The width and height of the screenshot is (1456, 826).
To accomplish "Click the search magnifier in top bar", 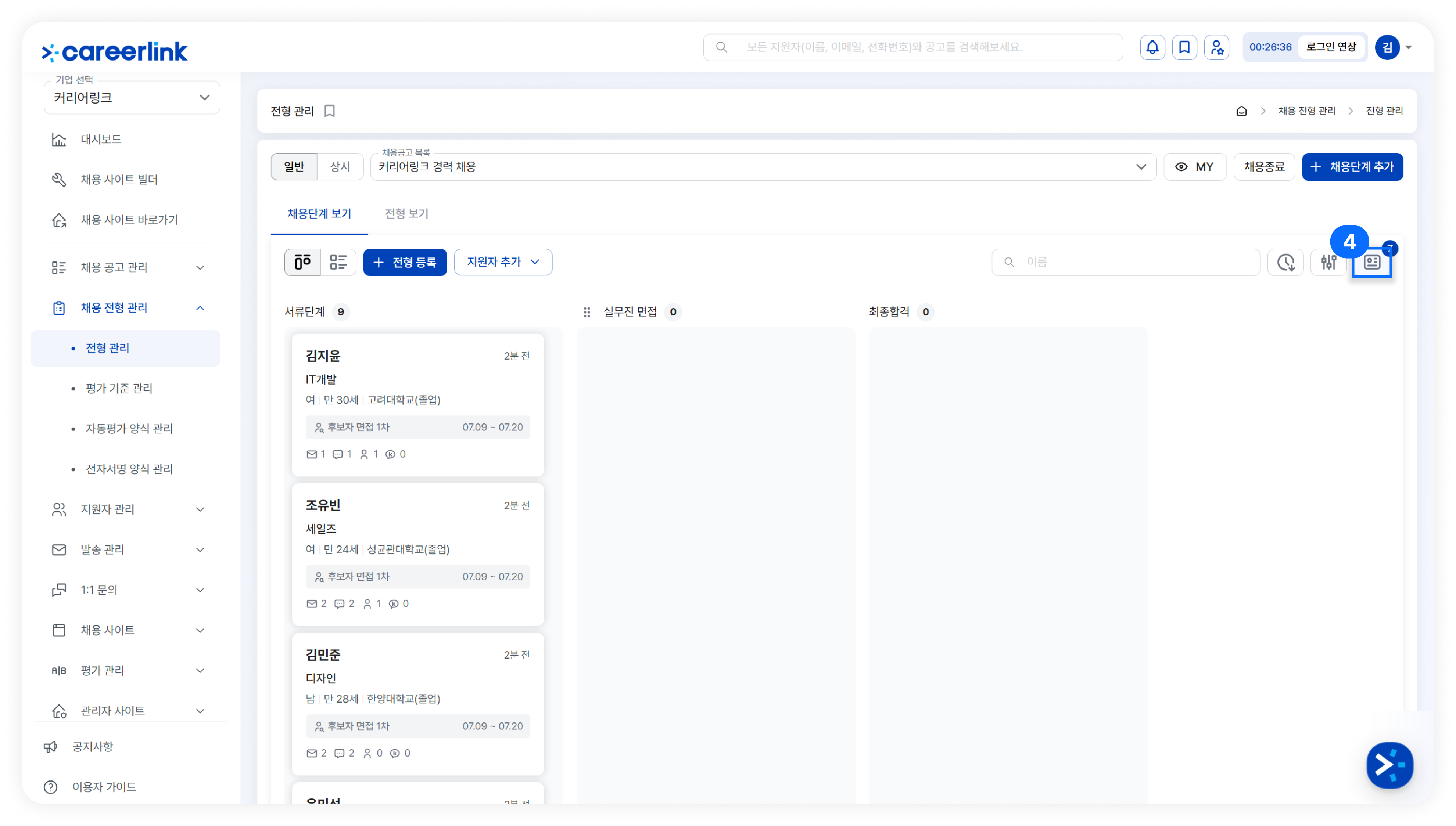I will tap(721, 47).
